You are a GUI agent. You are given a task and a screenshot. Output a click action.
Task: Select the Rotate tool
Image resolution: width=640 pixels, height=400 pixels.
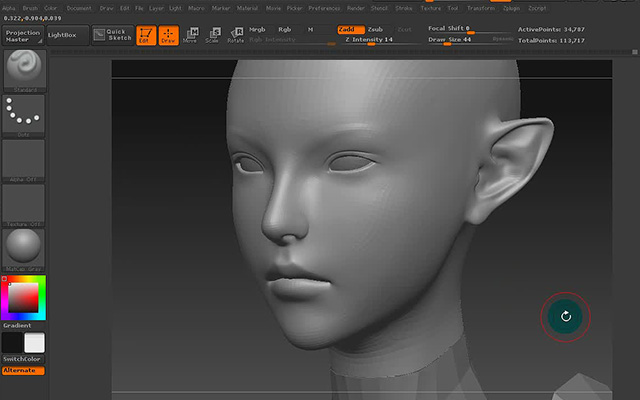coord(236,36)
